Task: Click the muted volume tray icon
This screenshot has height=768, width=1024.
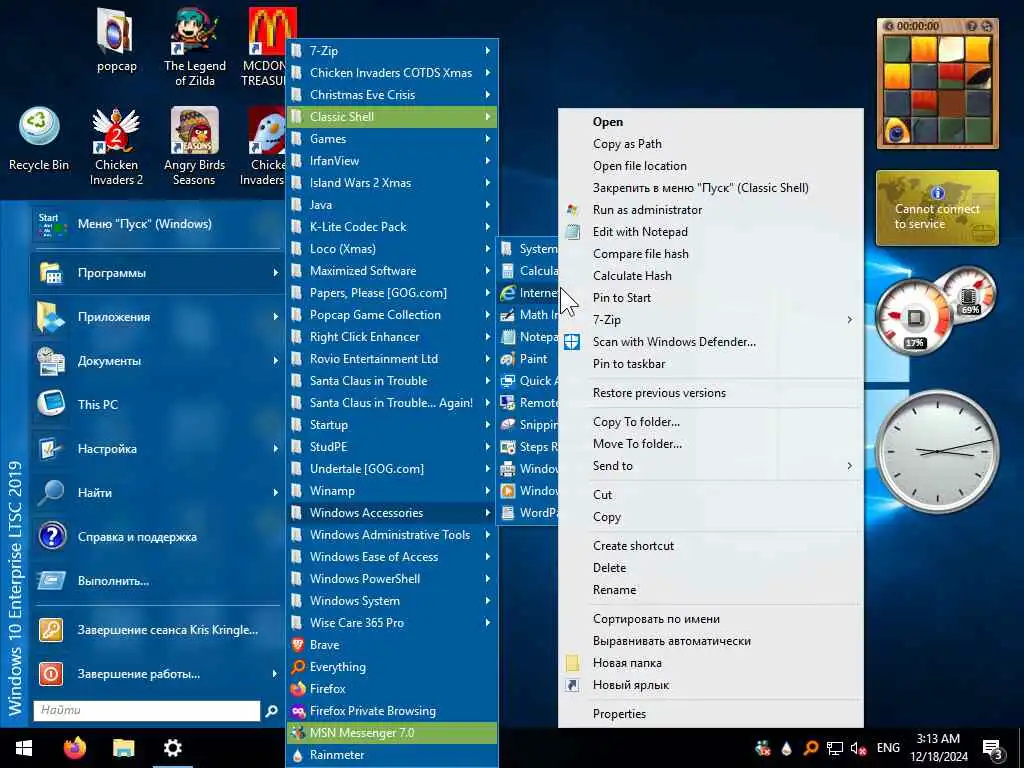Action: pos(858,748)
